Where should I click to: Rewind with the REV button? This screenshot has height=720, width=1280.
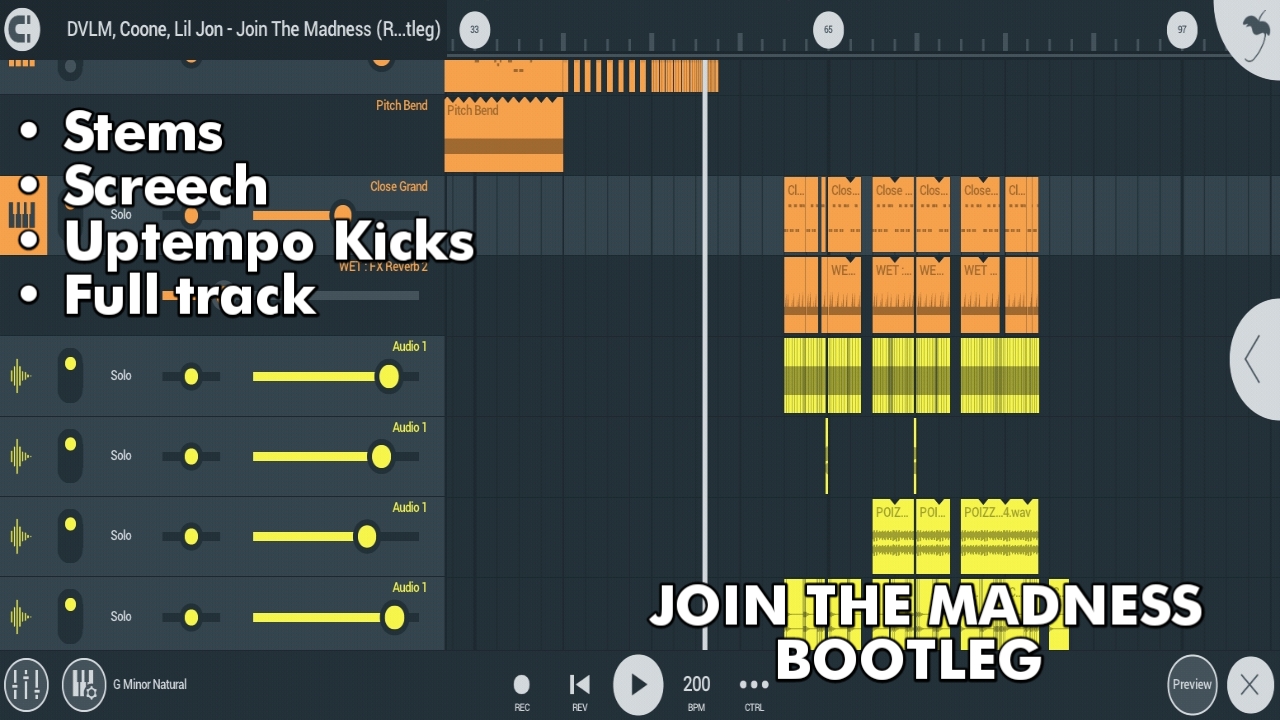pyautogui.click(x=579, y=690)
